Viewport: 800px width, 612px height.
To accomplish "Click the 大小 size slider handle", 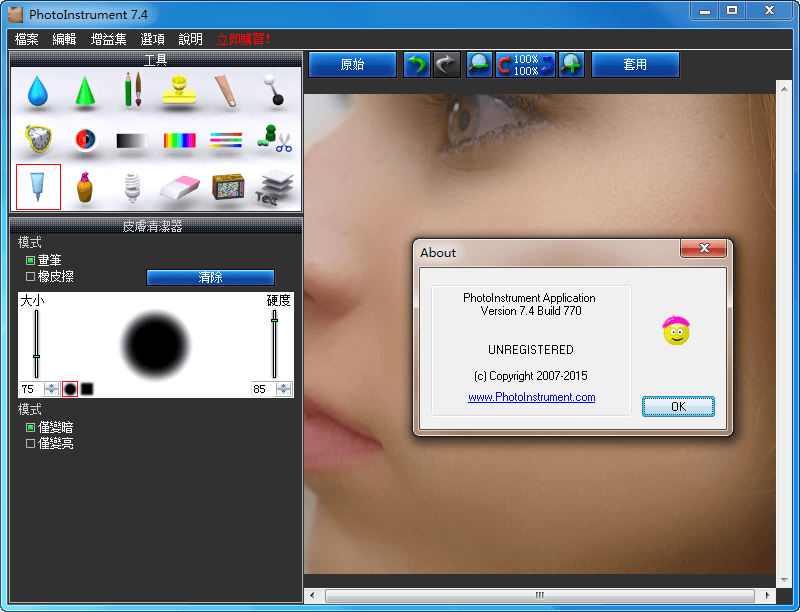I will (x=36, y=356).
